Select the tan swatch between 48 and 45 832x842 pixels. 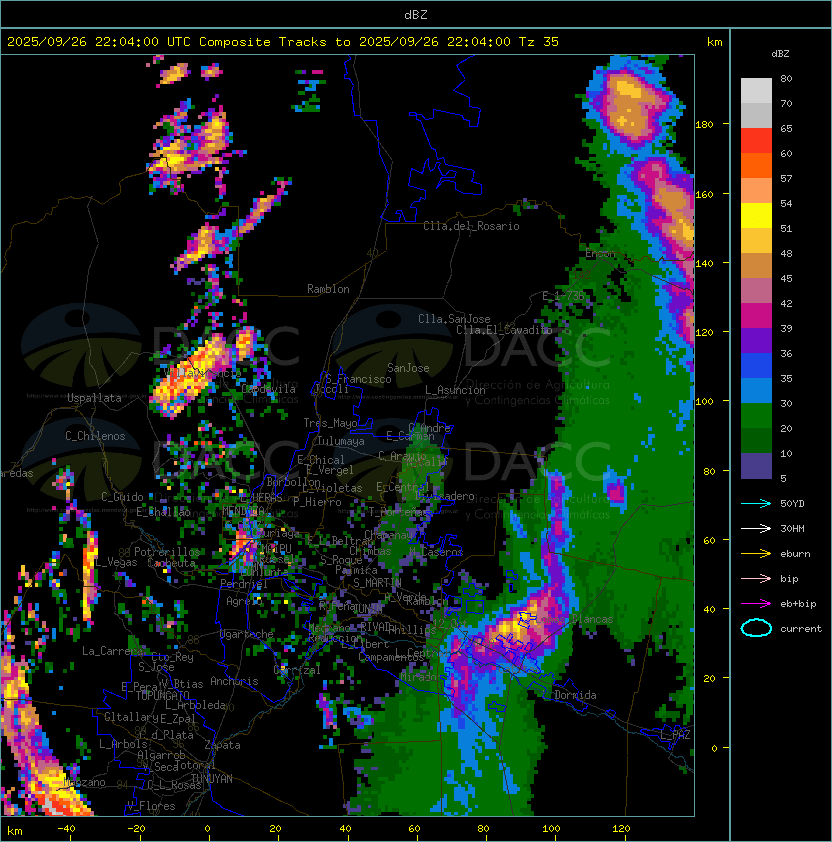coord(756,265)
